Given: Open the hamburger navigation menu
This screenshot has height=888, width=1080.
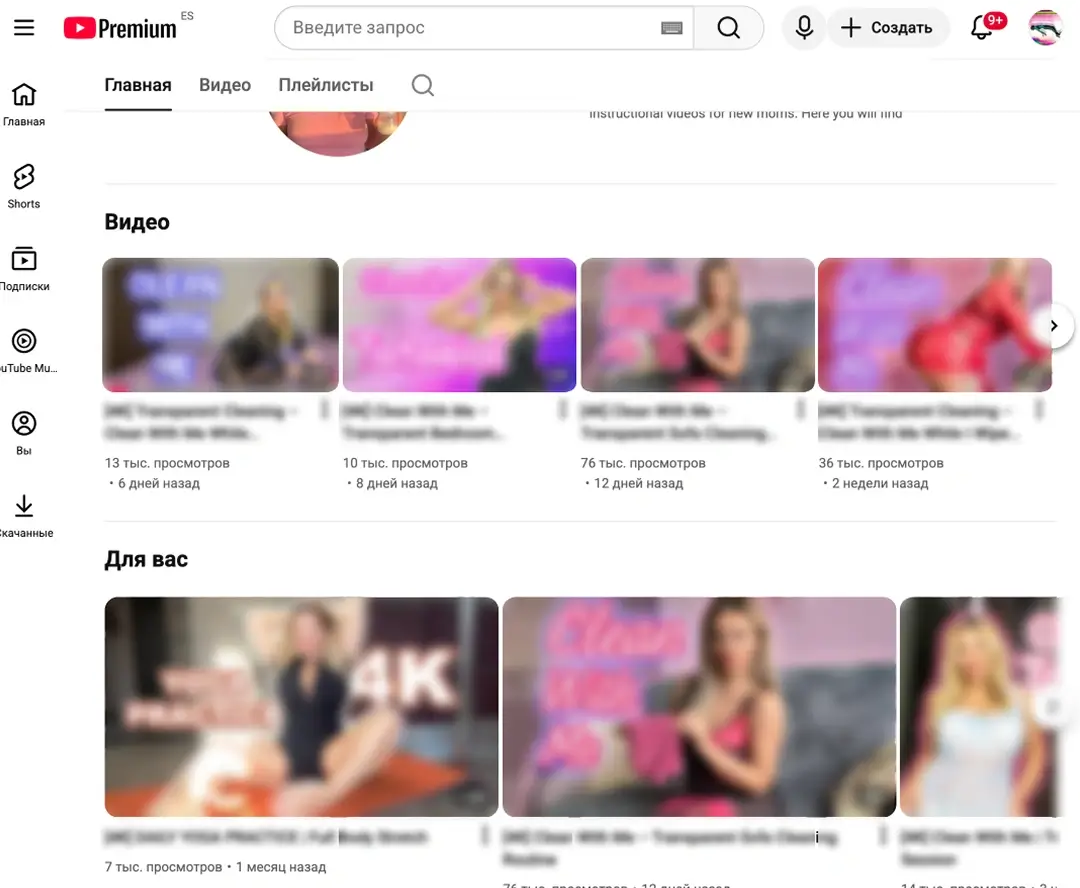Looking at the screenshot, I should pyautogui.click(x=24, y=27).
